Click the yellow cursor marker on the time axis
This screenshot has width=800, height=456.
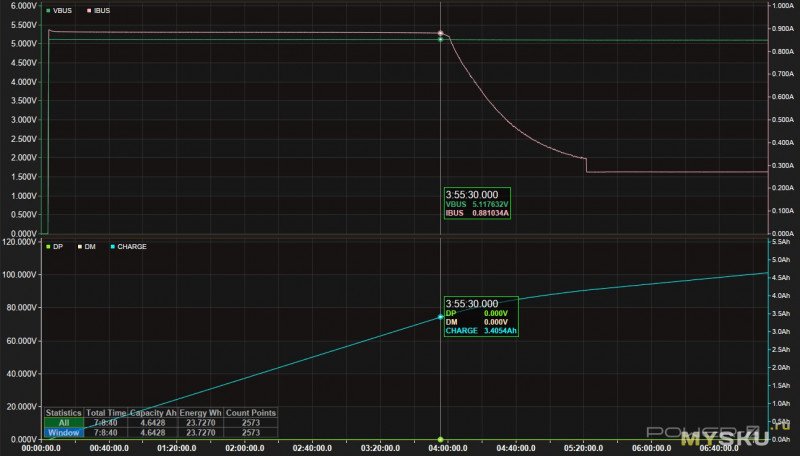pos(441,439)
